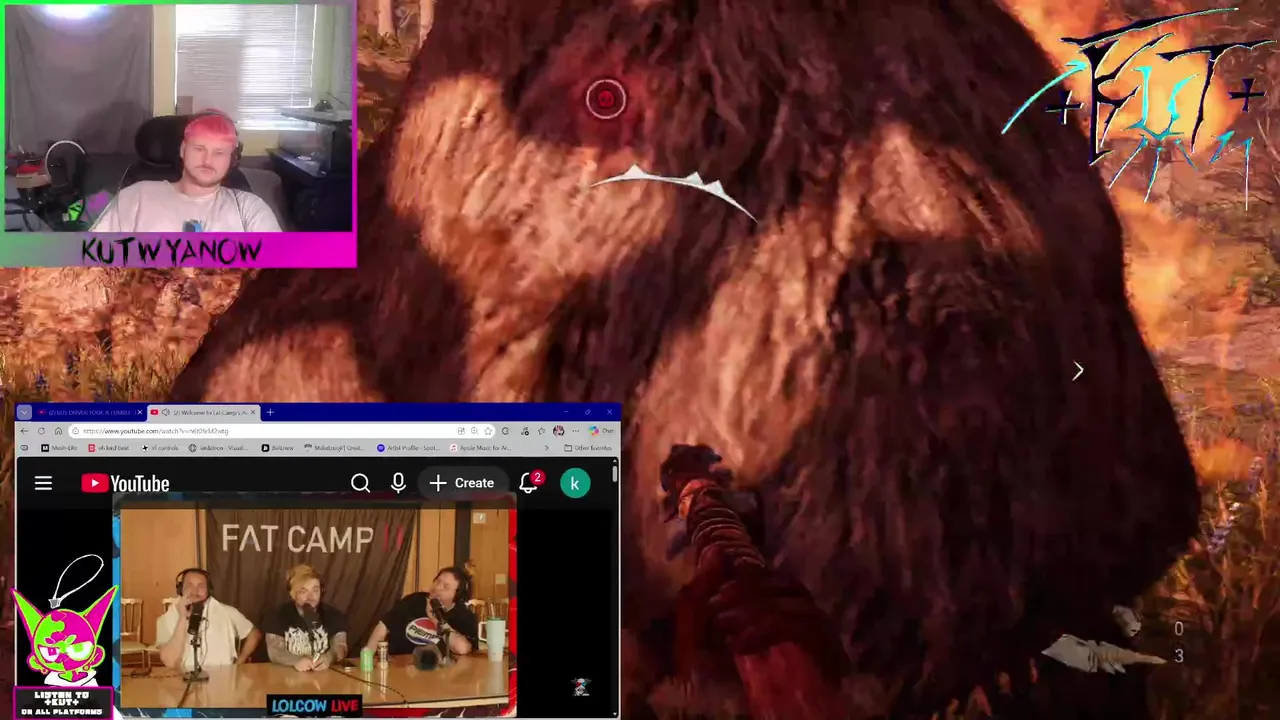Open the Bolt.new bookmark
The image size is (1280, 720).
coord(278,448)
